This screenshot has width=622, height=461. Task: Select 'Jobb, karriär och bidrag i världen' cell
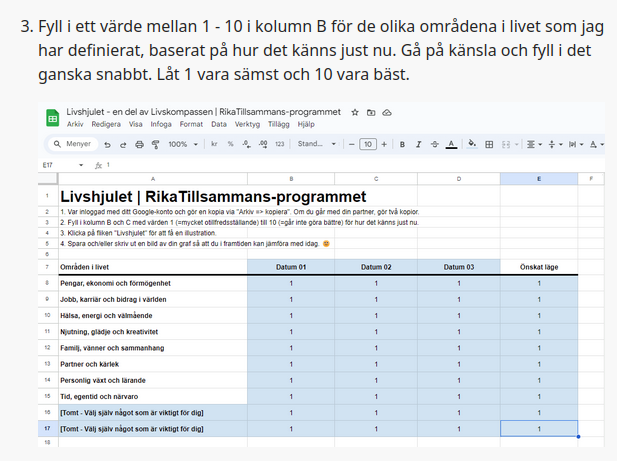[x=153, y=300]
